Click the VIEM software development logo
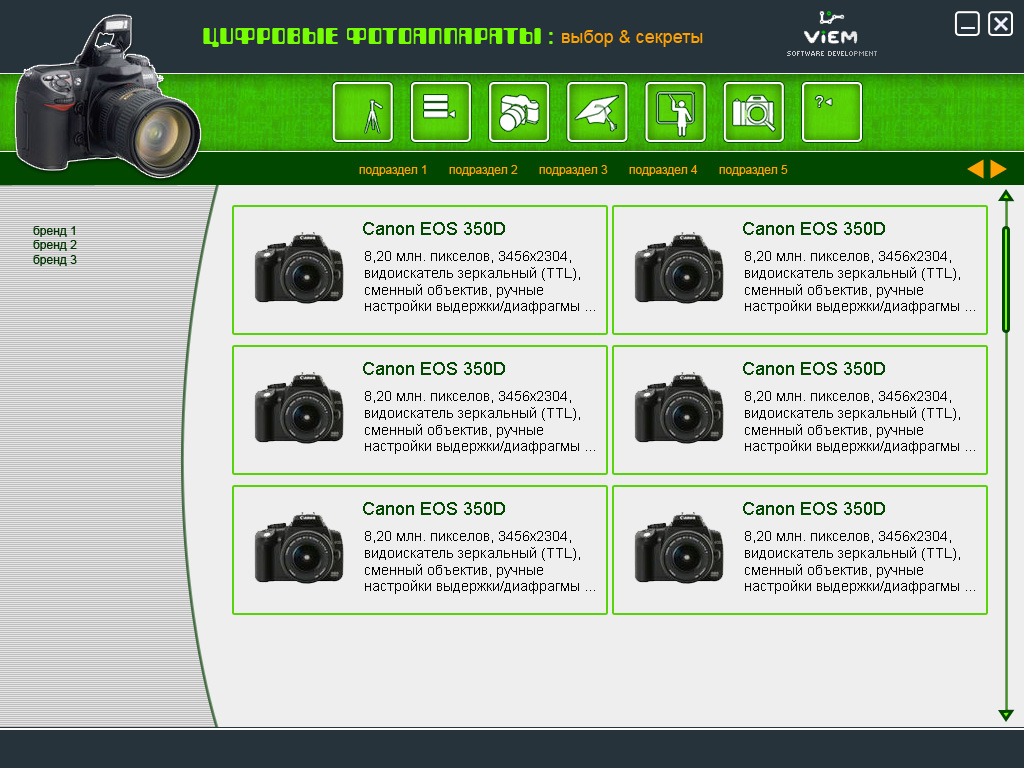 (x=831, y=34)
